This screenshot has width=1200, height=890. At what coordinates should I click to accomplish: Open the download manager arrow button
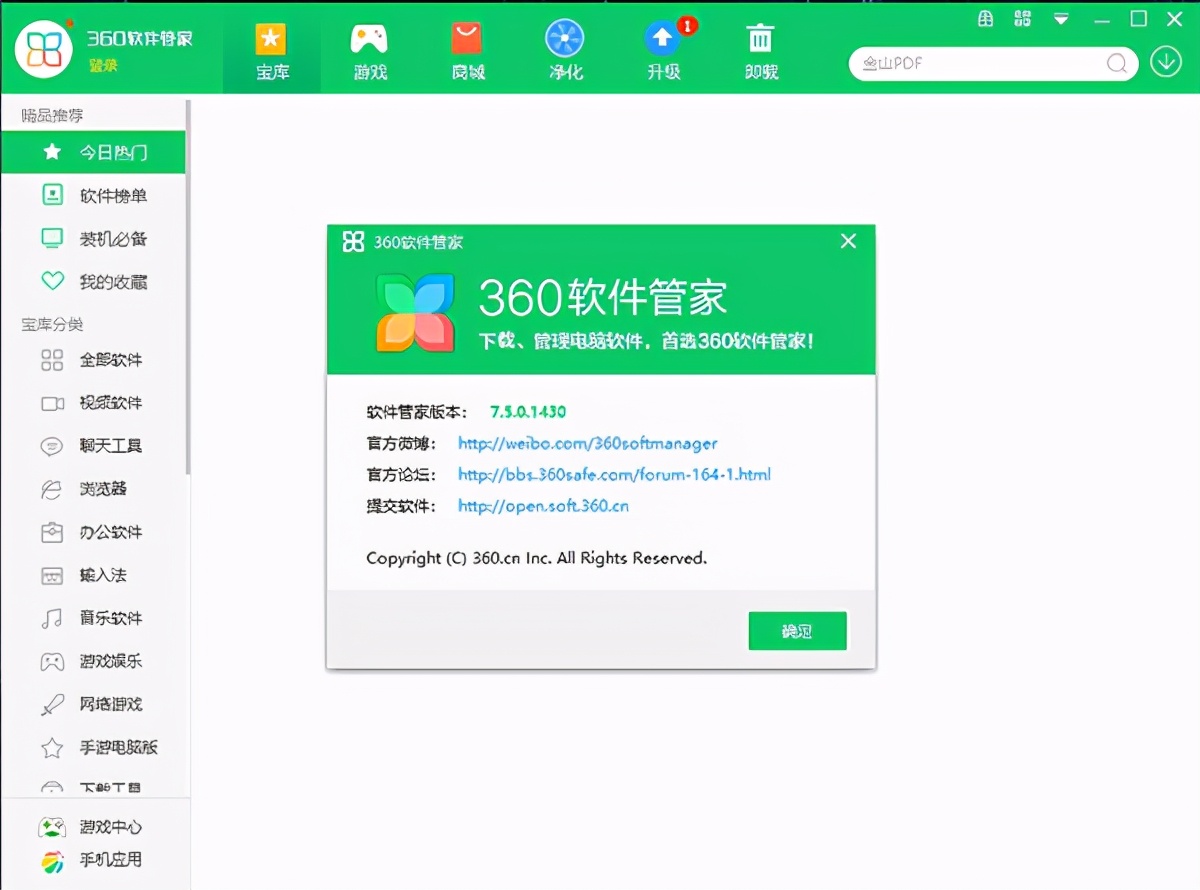click(x=1165, y=62)
